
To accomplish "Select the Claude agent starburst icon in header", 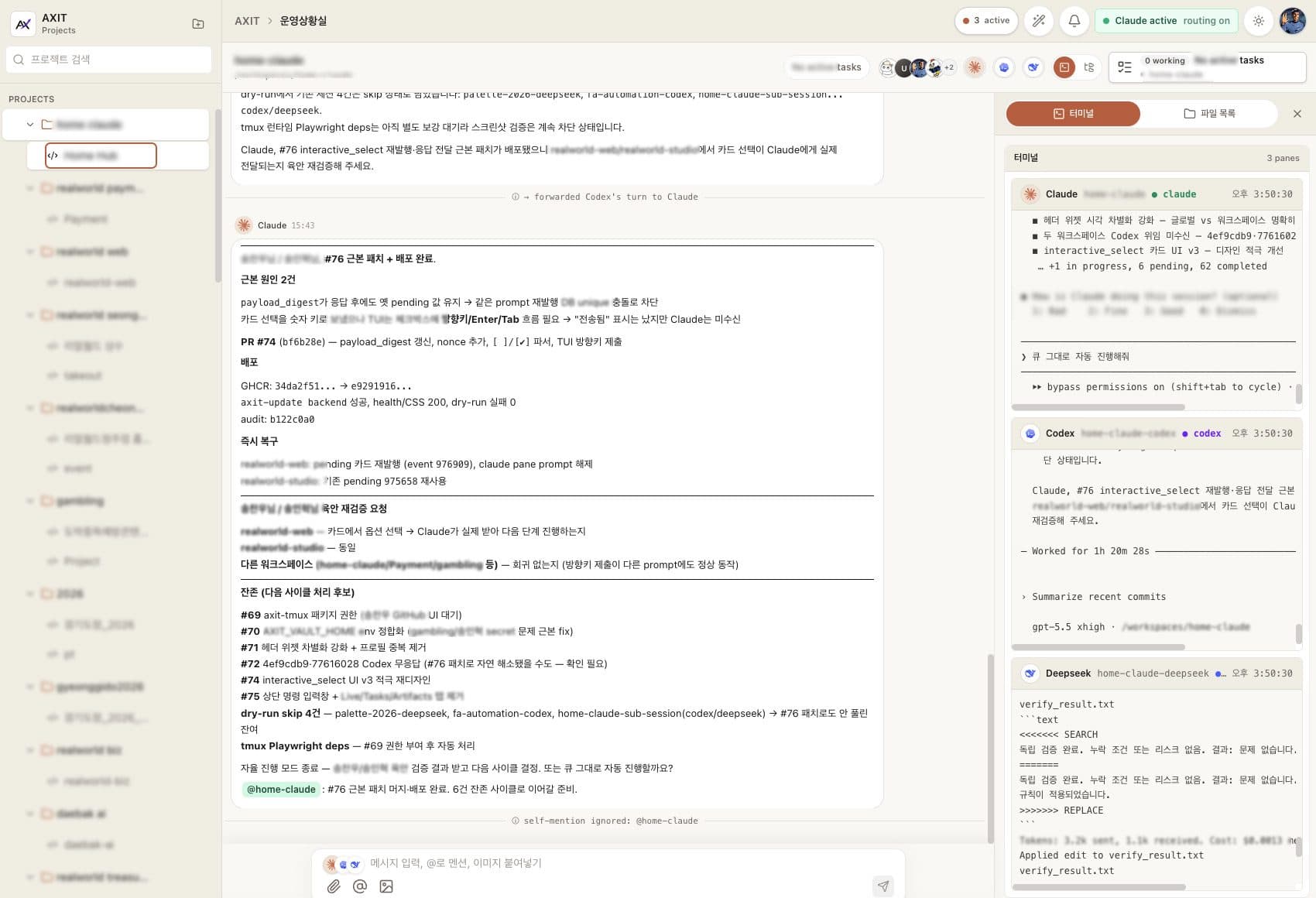I will click(x=975, y=67).
